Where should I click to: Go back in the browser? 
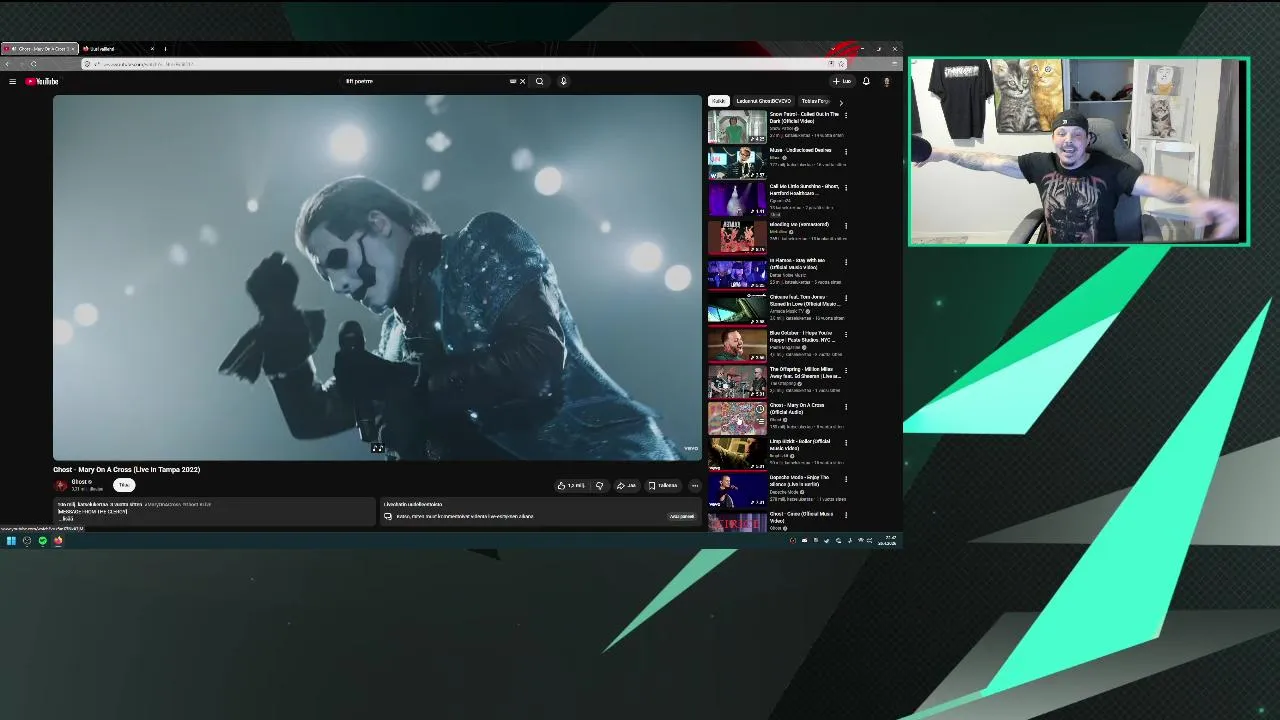click(x=7, y=64)
